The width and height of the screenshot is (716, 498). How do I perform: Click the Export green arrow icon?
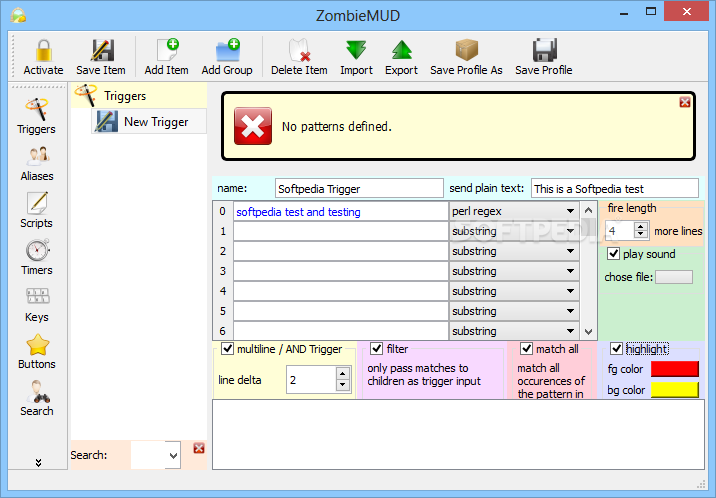[x=401, y=50]
